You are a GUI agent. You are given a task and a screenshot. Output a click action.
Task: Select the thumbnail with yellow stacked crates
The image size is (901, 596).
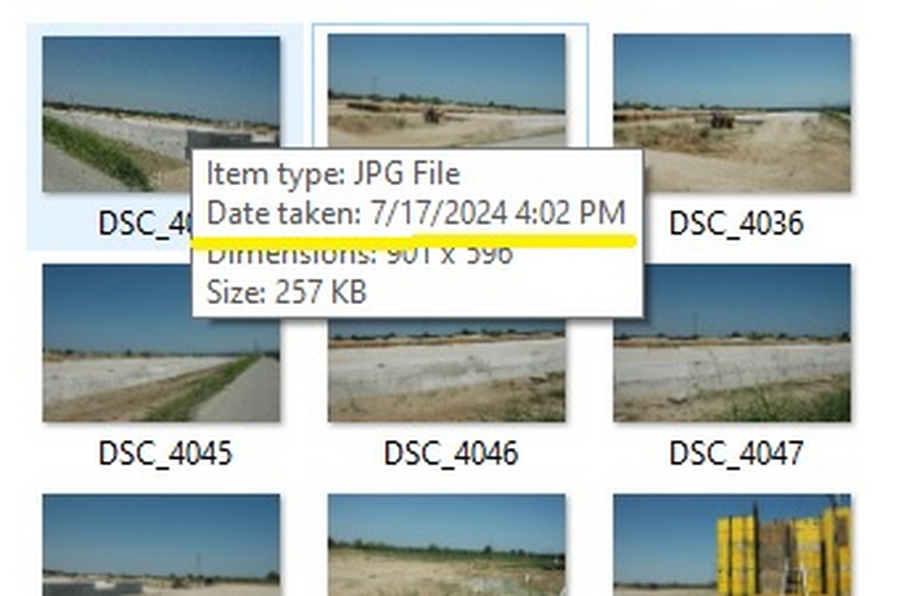[x=732, y=544]
